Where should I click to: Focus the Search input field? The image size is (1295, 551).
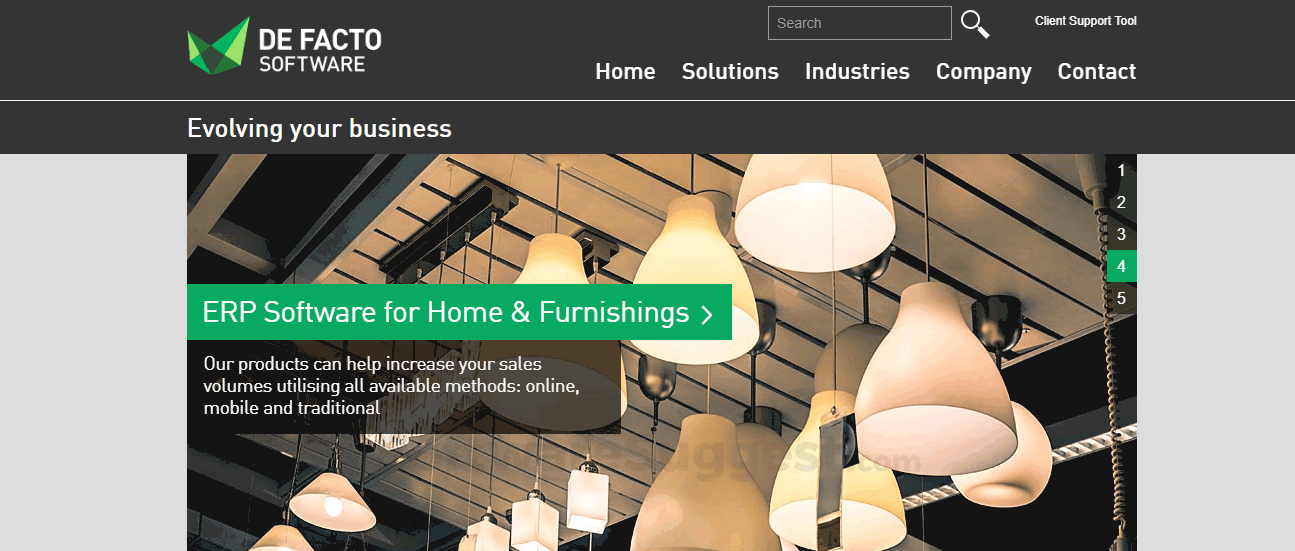[860, 23]
